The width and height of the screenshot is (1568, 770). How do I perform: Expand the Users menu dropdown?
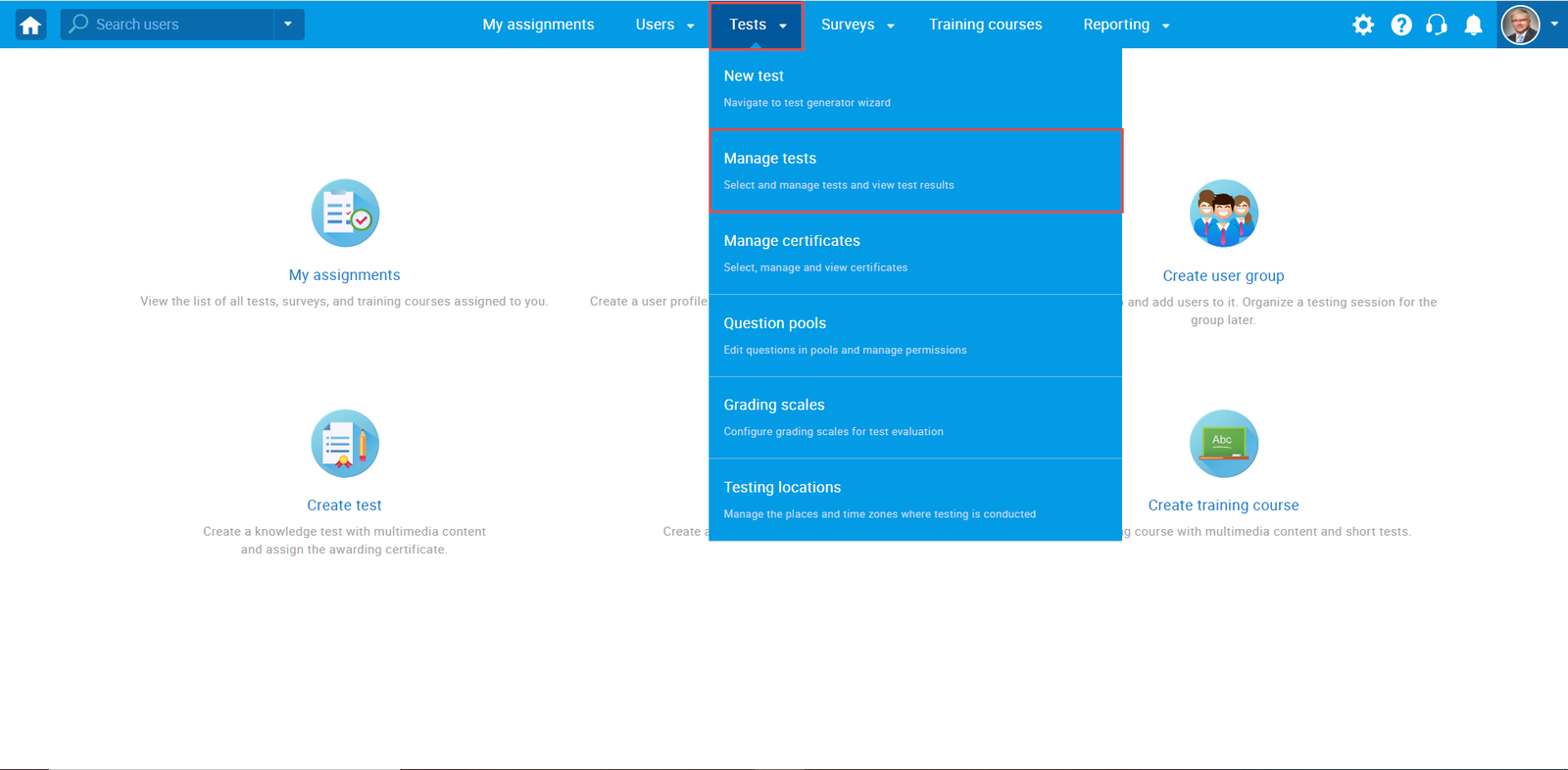click(664, 24)
